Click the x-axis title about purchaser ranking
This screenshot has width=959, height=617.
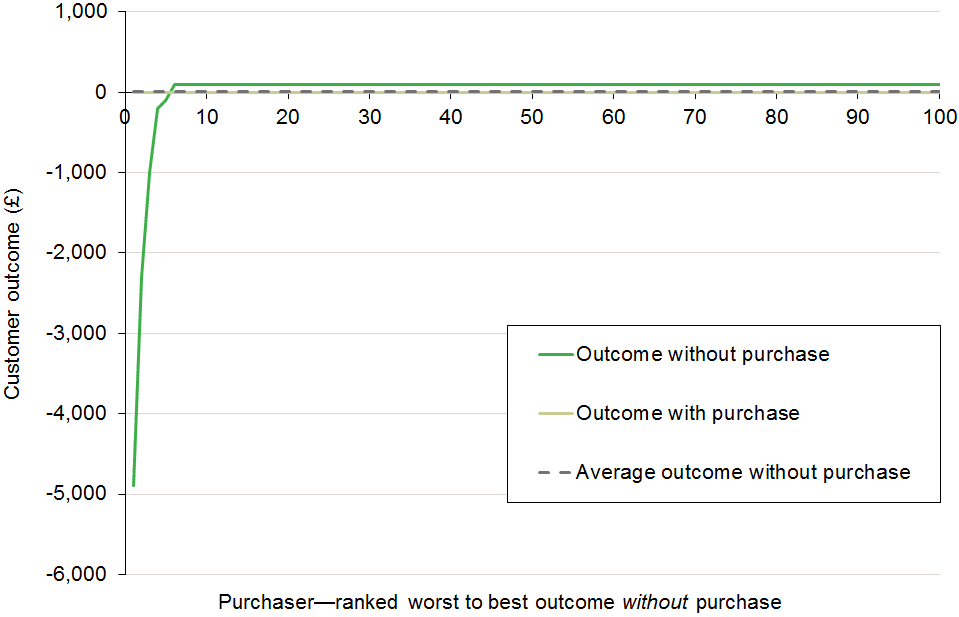500,602
